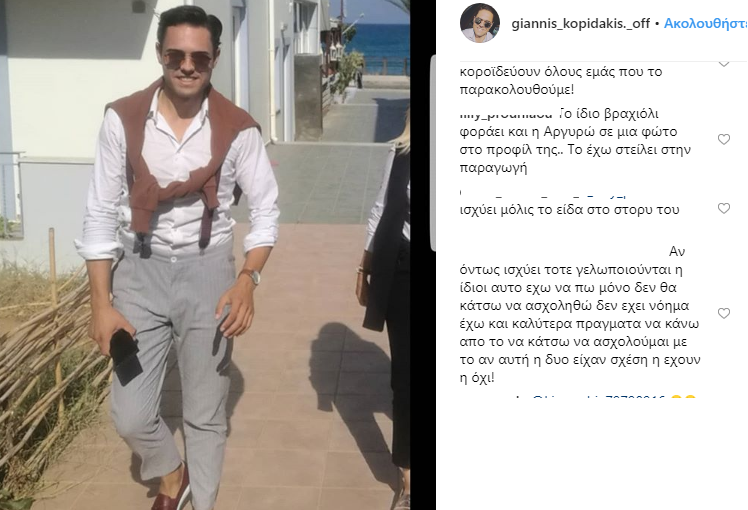
Task: Open the giannis_kopidakis._off profile username
Action: (x=581, y=23)
